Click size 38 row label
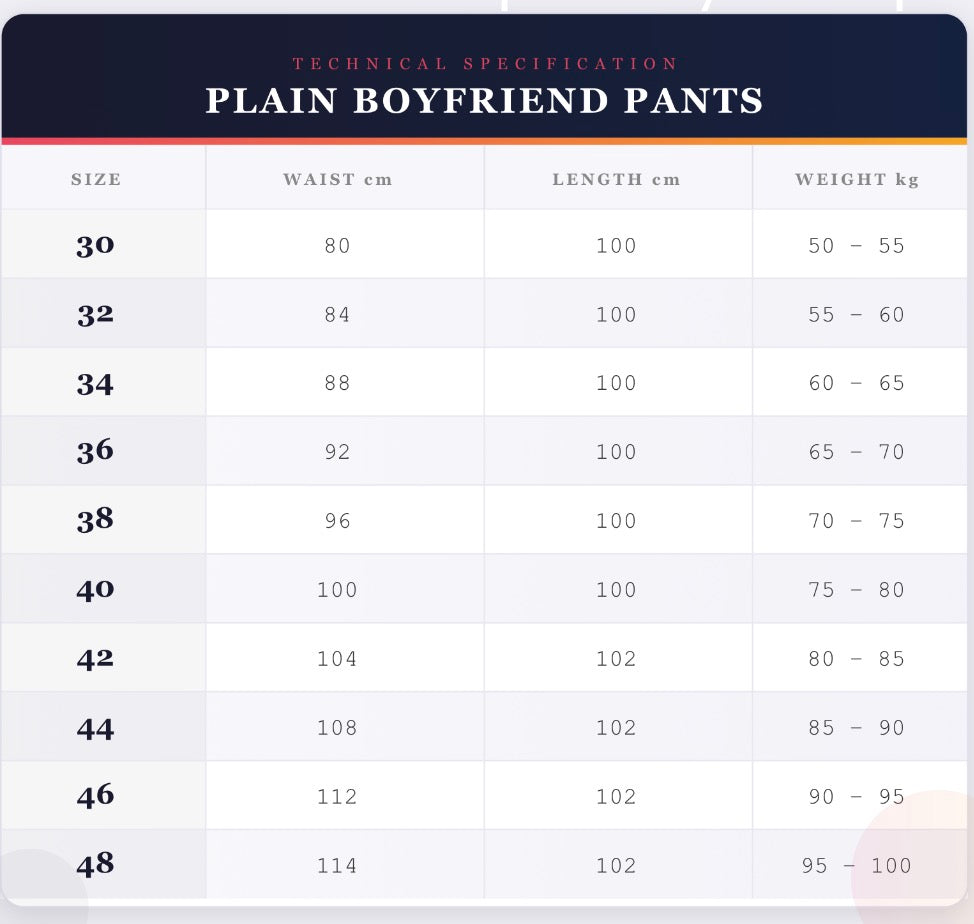Screen dimensions: 974x924 pos(95,520)
